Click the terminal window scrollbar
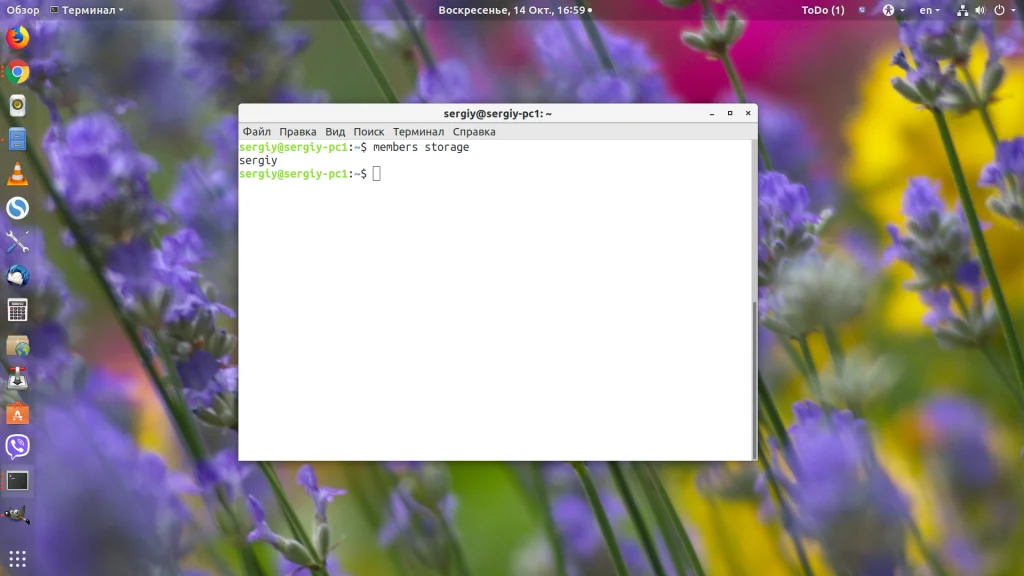 [755, 380]
